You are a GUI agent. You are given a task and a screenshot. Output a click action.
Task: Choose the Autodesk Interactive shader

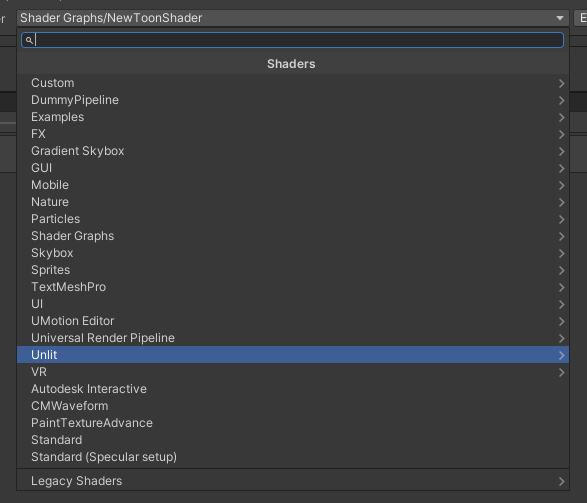click(293, 389)
